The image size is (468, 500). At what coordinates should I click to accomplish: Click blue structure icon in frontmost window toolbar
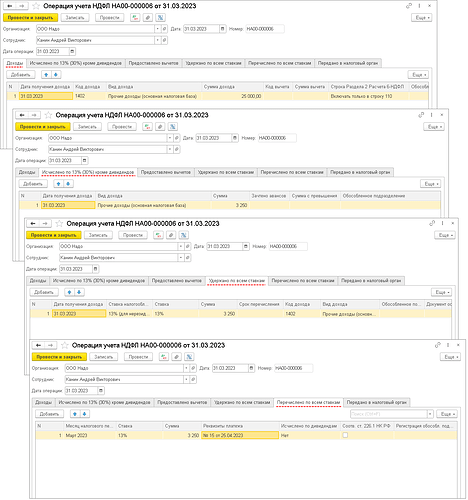coord(189,357)
